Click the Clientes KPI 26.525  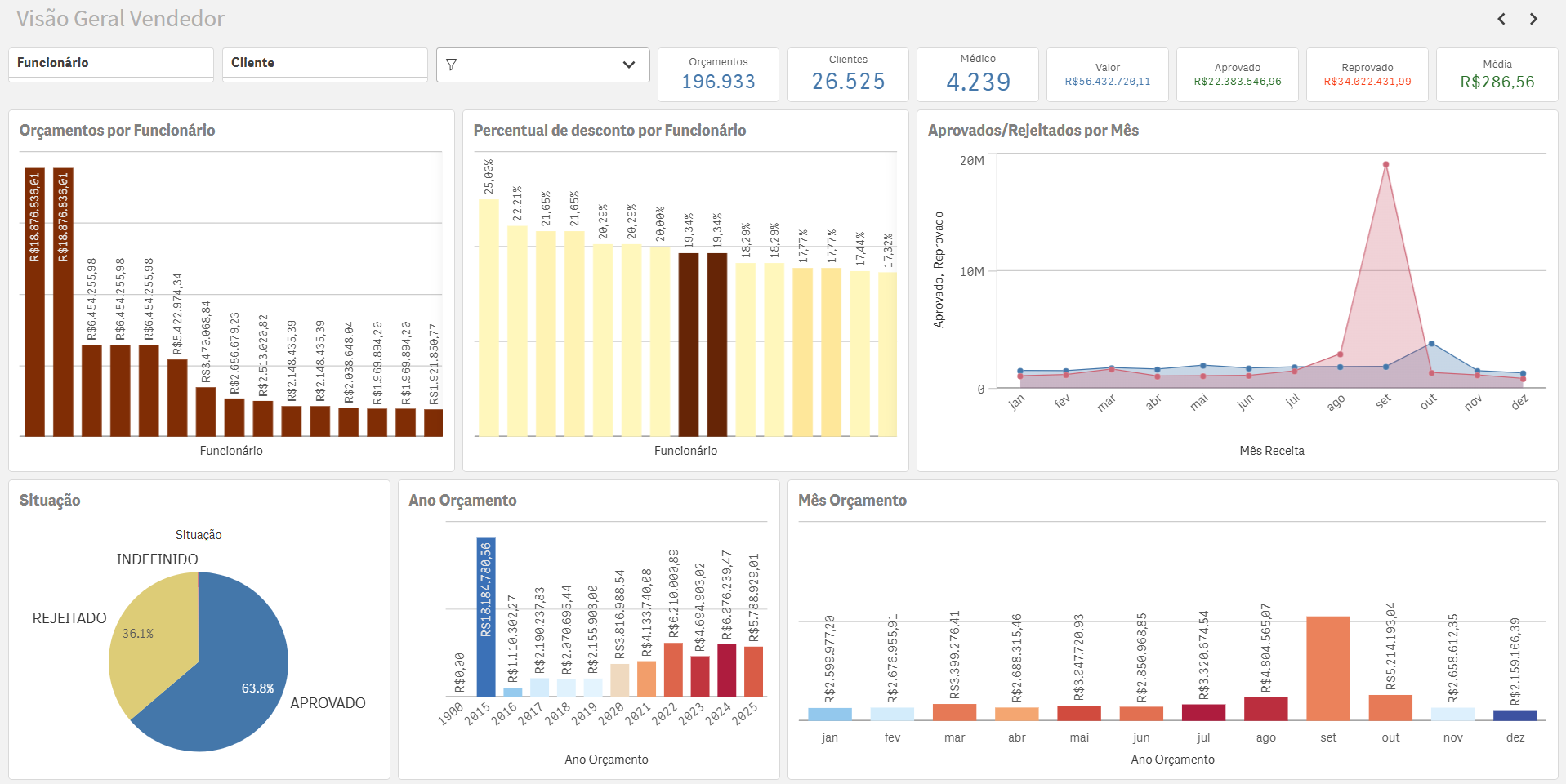click(x=848, y=82)
